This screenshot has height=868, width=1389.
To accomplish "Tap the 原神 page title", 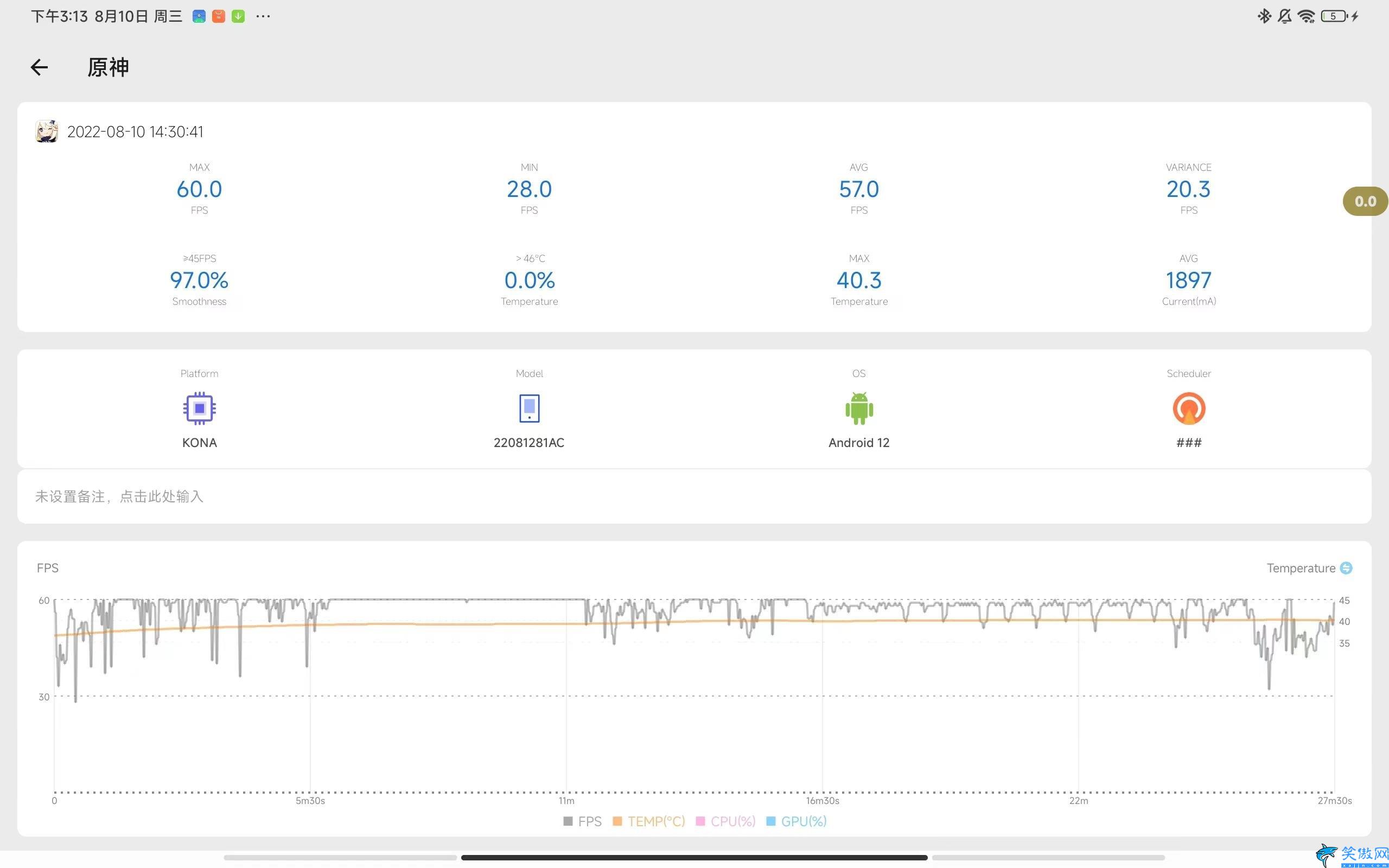I will 108,67.
